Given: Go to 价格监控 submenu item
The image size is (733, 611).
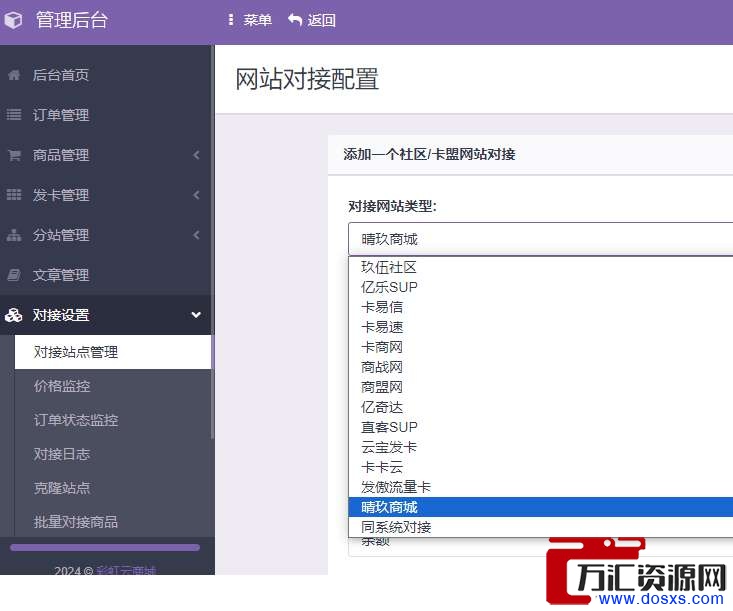Looking at the screenshot, I should (x=62, y=386).
